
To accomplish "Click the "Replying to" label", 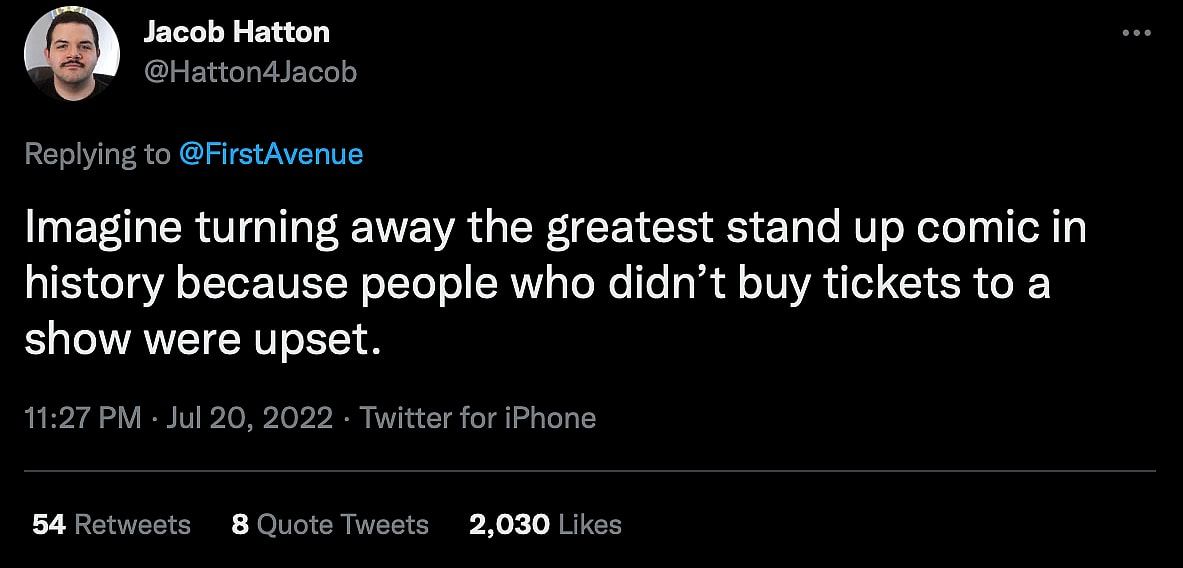I will (97, 154).
